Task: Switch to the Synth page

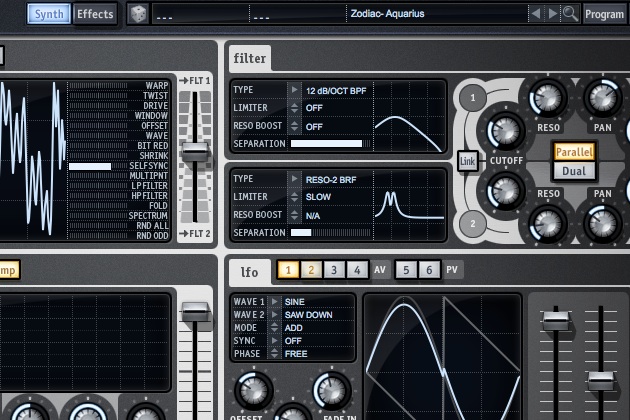Action: pos(49,14)
